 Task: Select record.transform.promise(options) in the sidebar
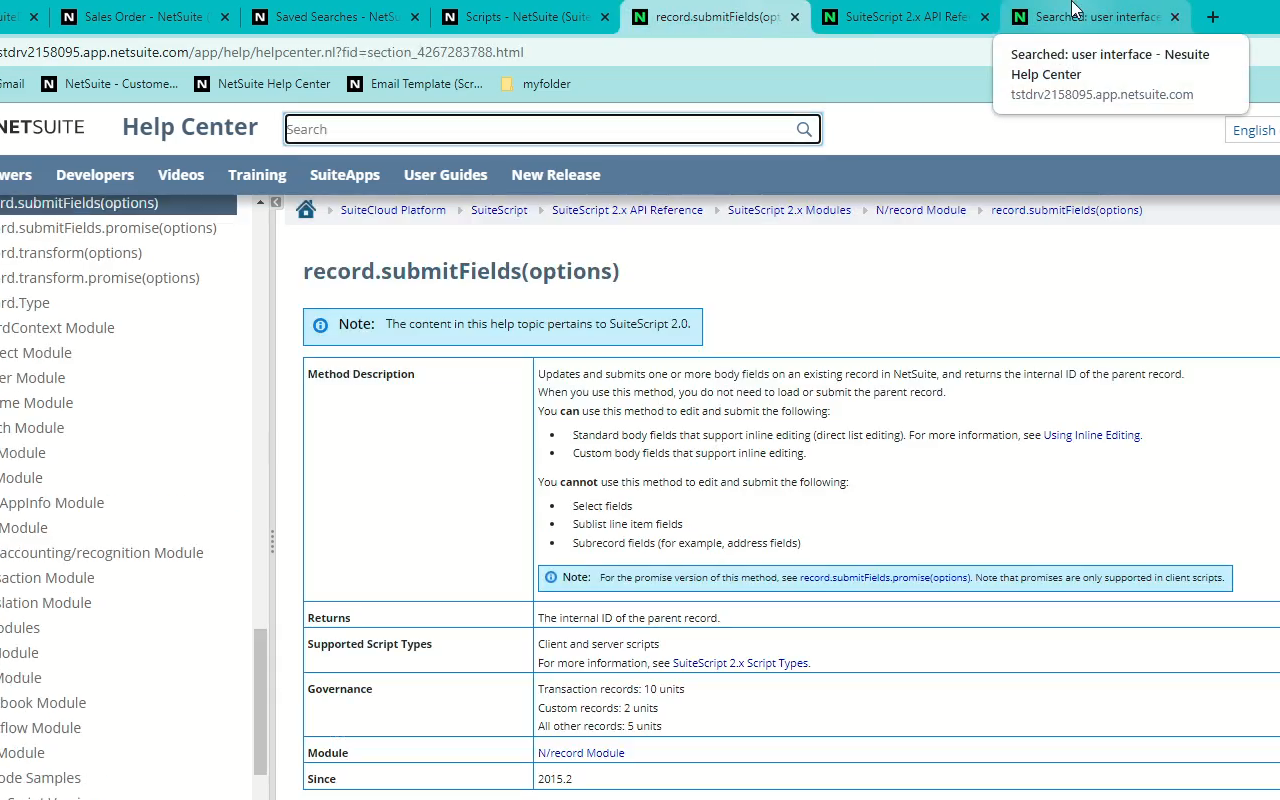pyautogui.click(x=100, y=278)
